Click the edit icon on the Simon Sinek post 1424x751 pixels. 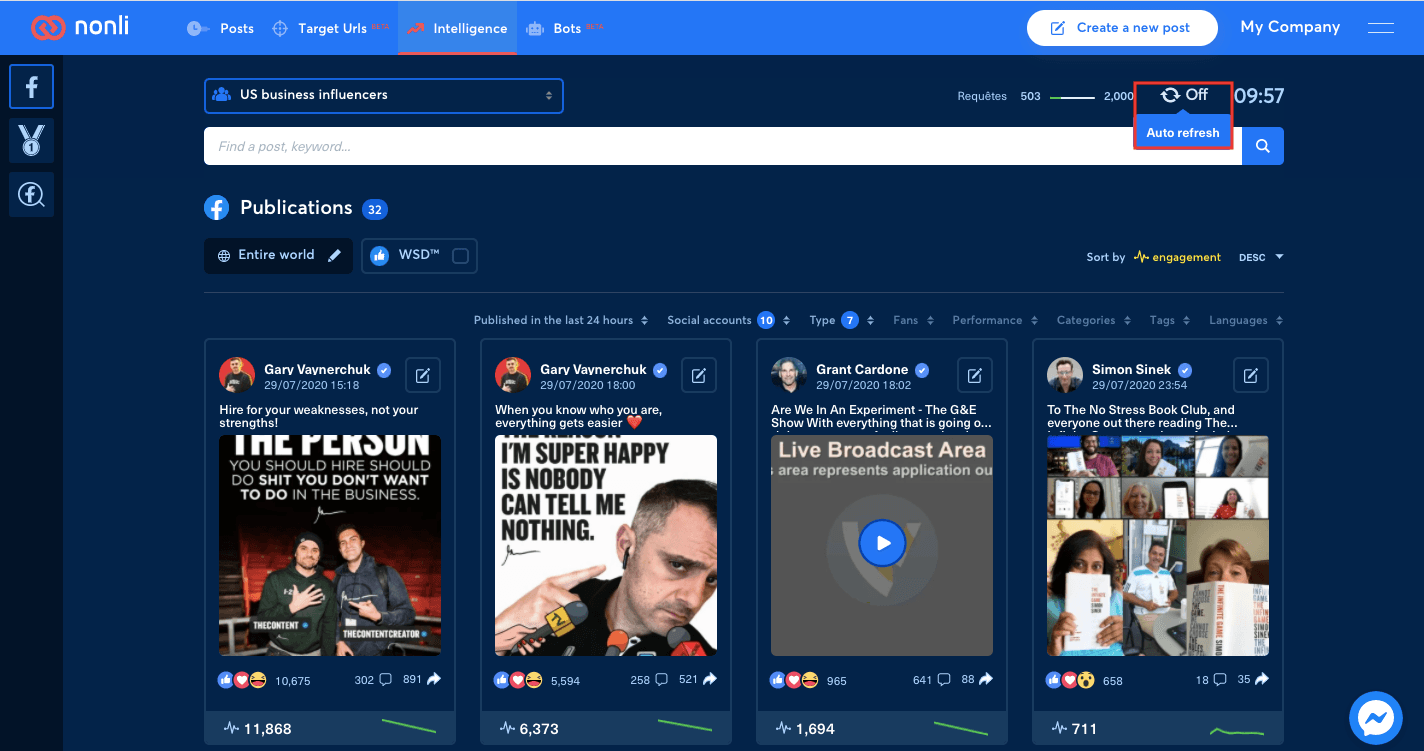point(1250,375)
